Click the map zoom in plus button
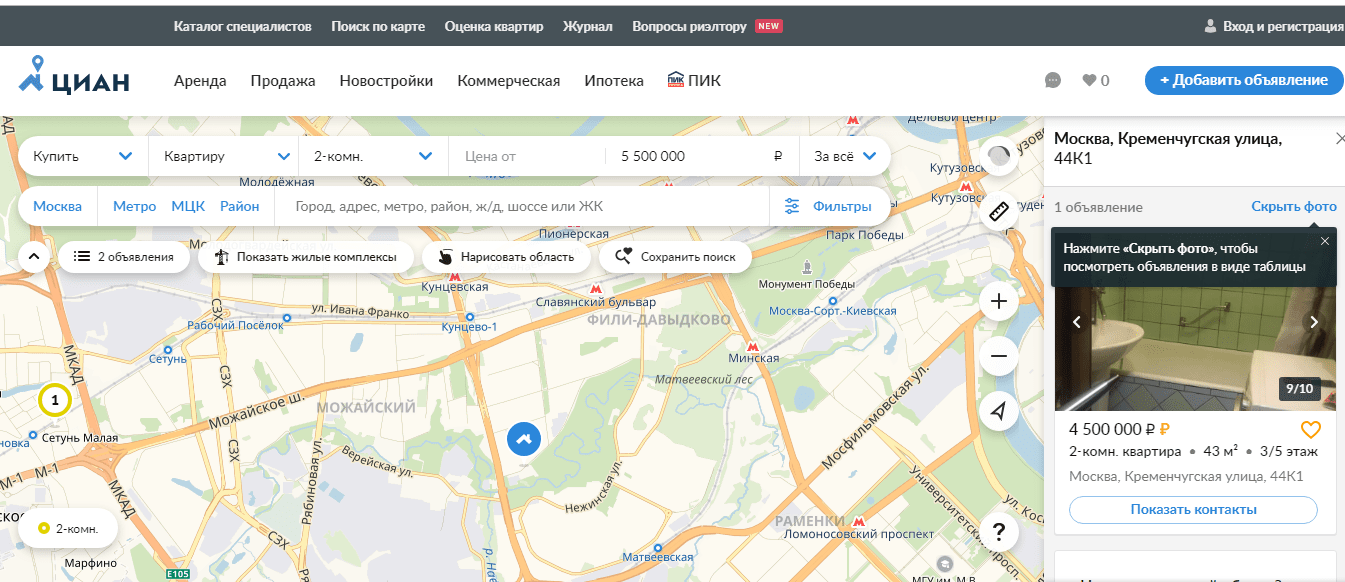 [x=999, y=301]
